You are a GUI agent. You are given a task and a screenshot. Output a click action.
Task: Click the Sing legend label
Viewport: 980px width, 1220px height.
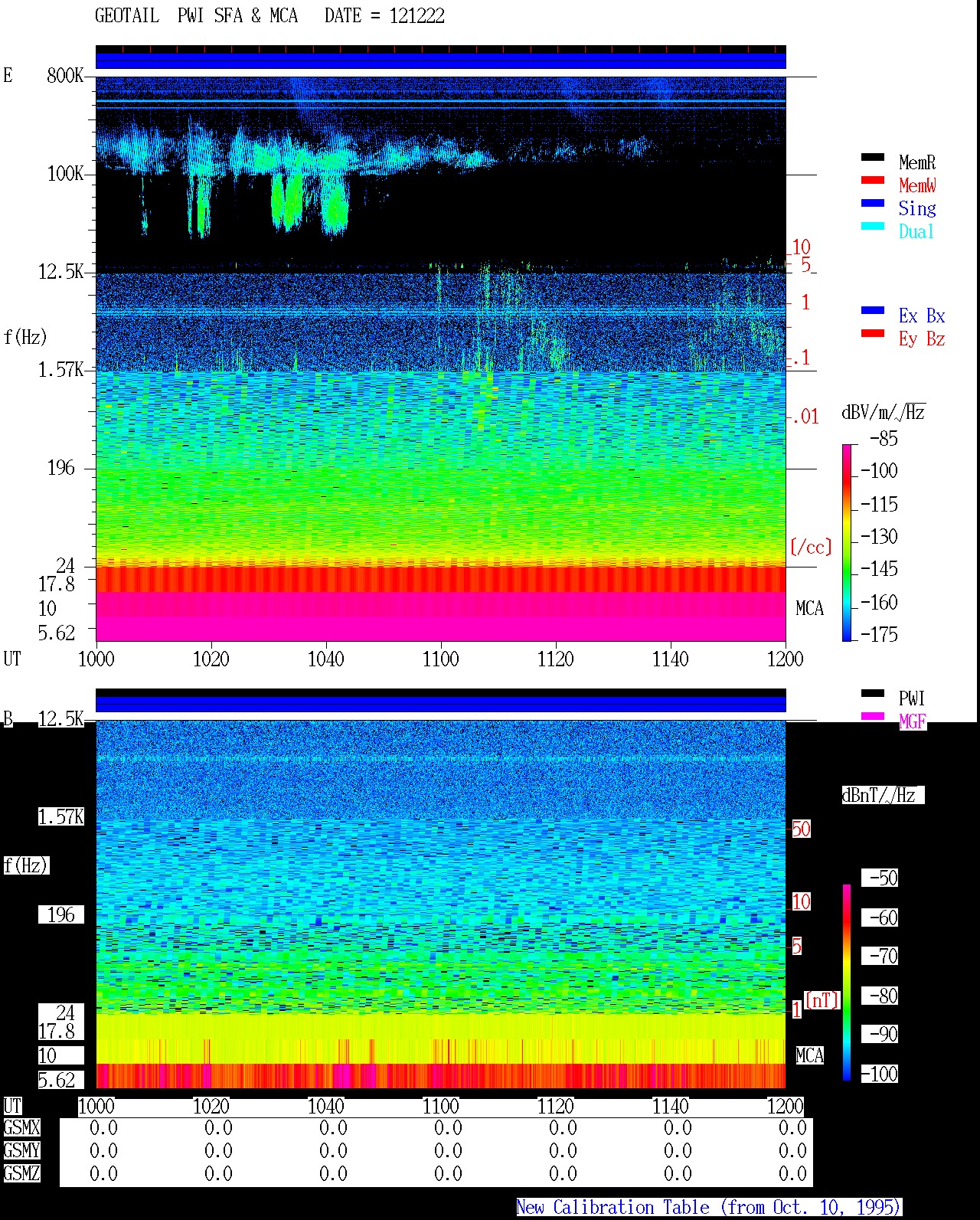[x=917, y=208]
